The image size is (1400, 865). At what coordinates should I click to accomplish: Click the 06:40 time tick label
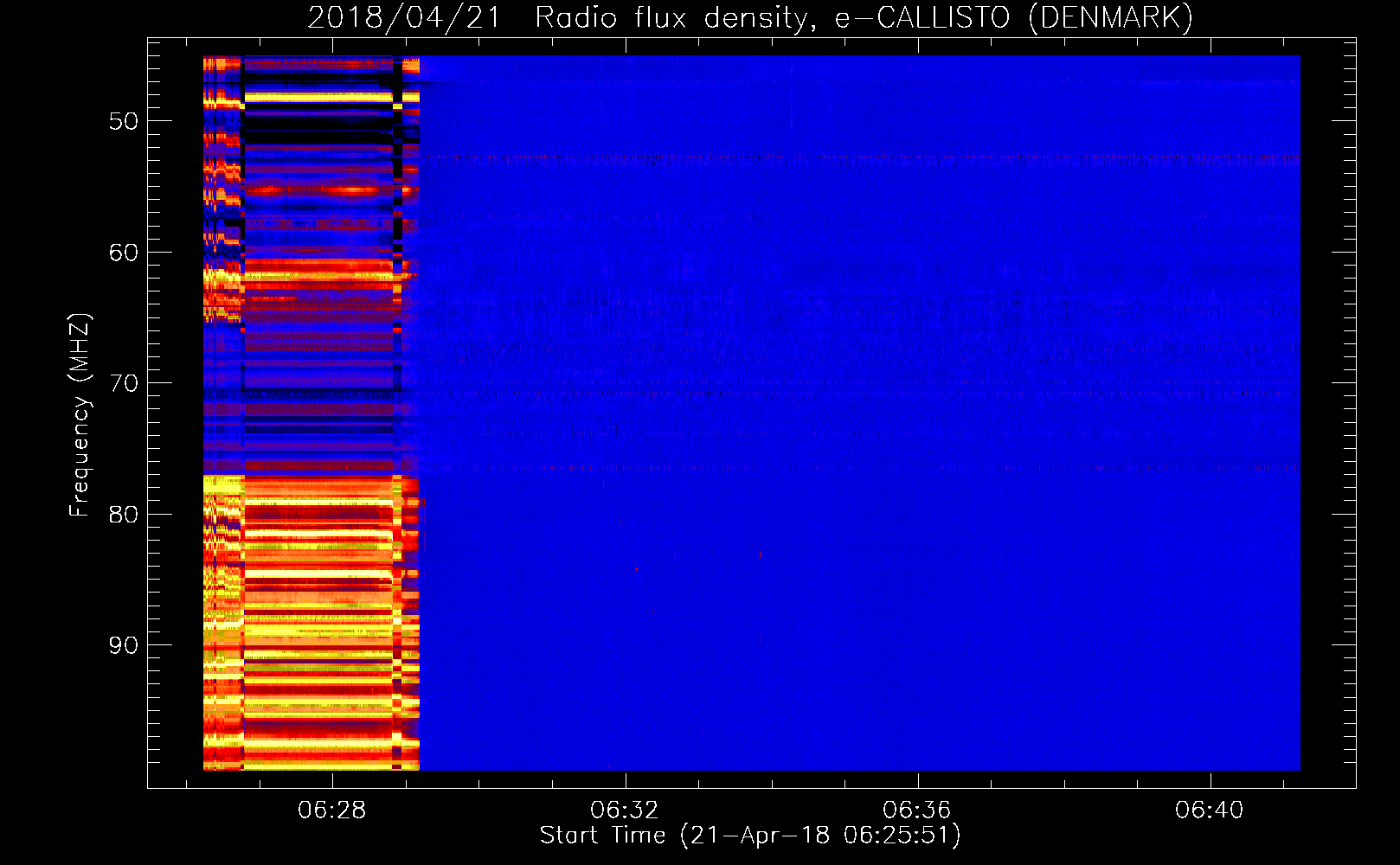click(1210, 811)
